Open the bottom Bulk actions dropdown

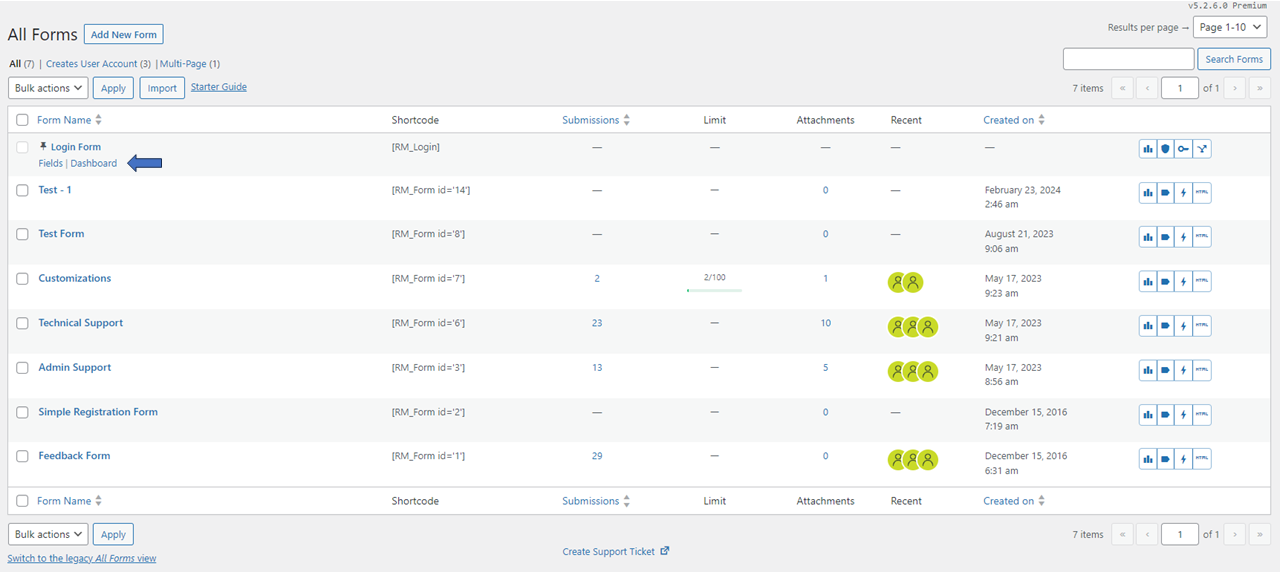[x=48, y=534]
